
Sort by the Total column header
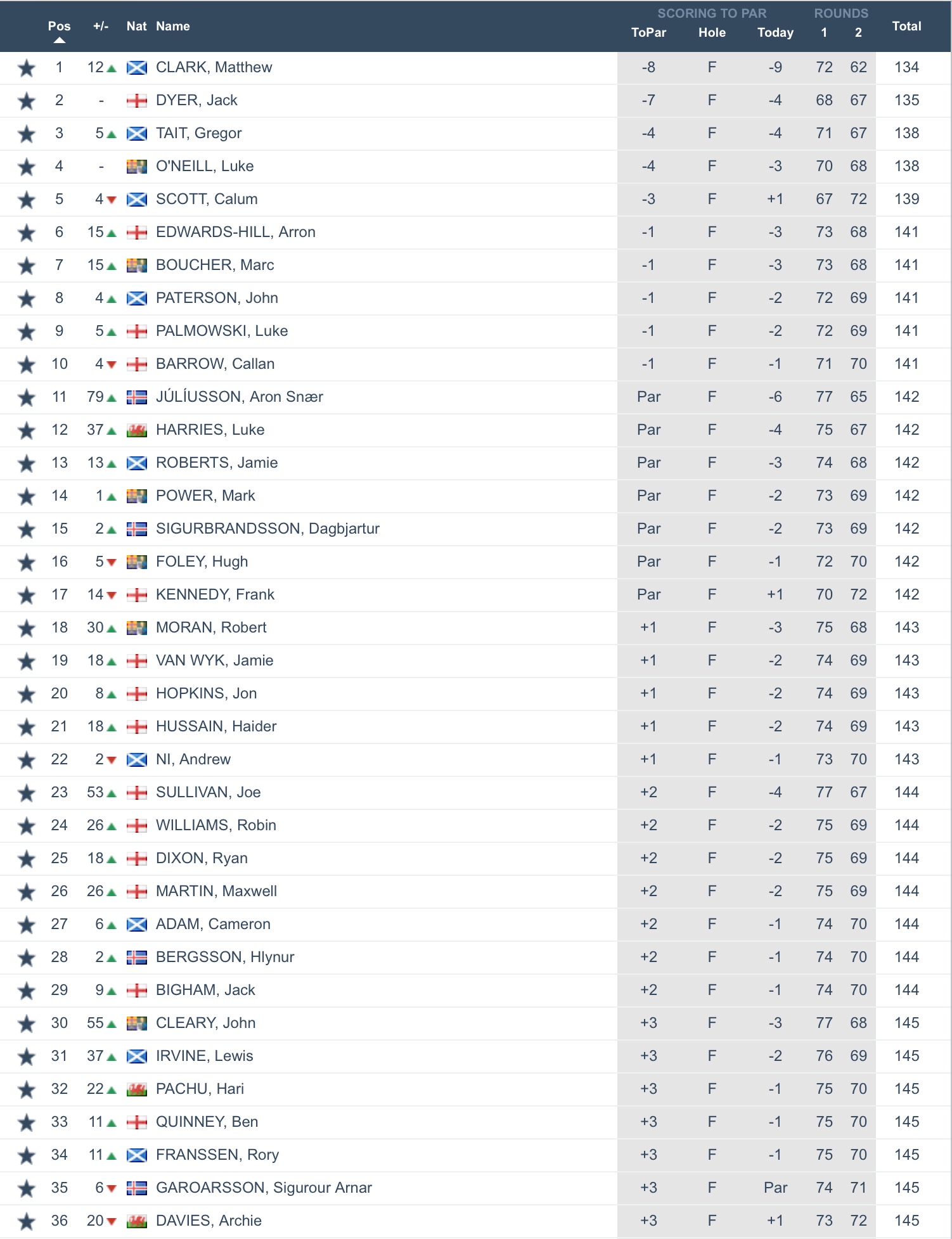tap(906, 26)
